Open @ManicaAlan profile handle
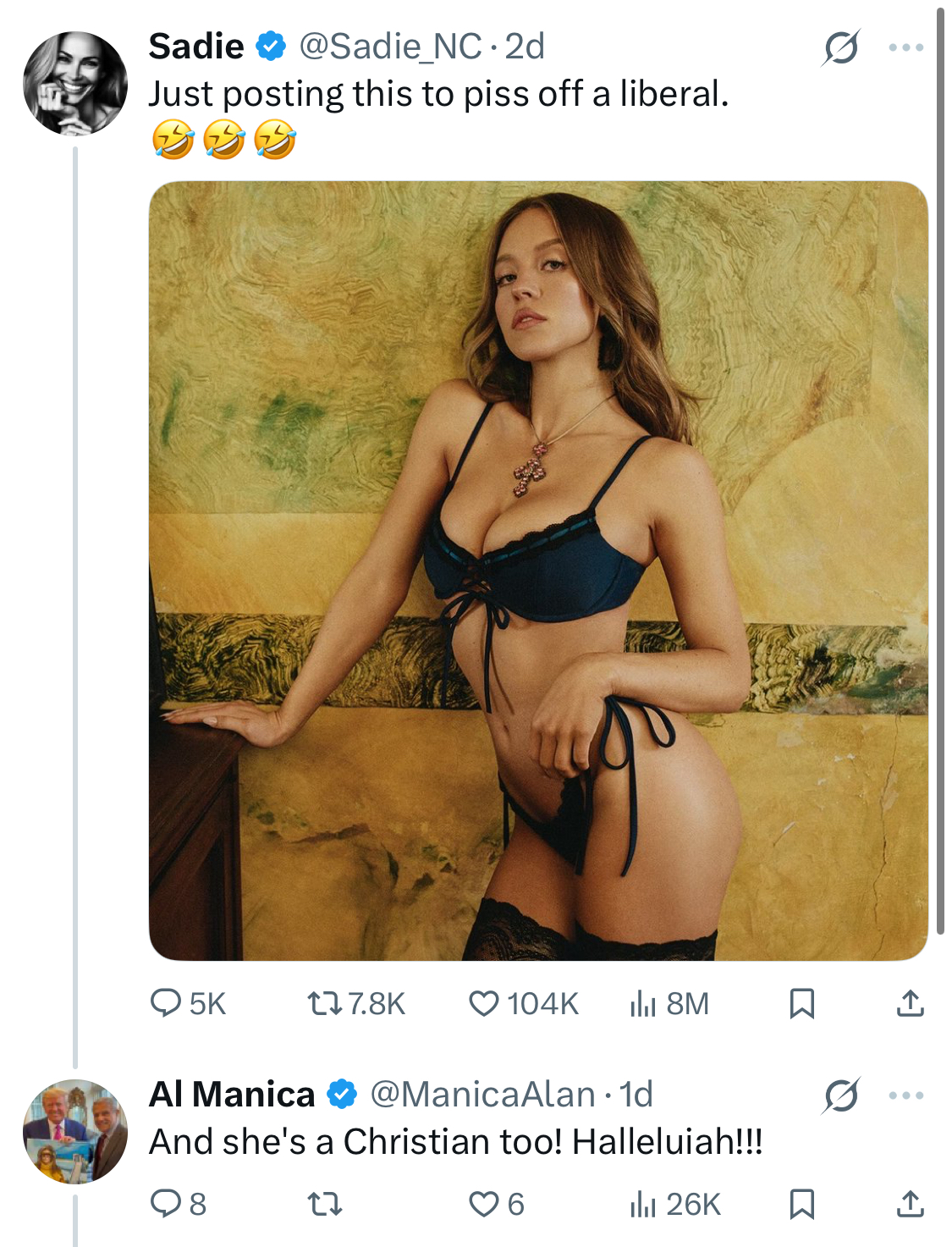 click(x=482, y=1095)
